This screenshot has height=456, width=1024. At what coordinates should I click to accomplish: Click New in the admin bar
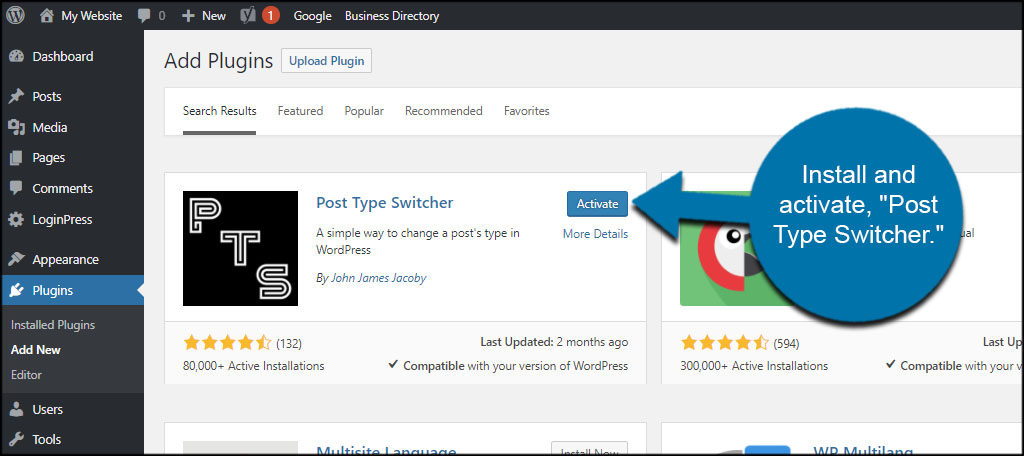(214, 16)
